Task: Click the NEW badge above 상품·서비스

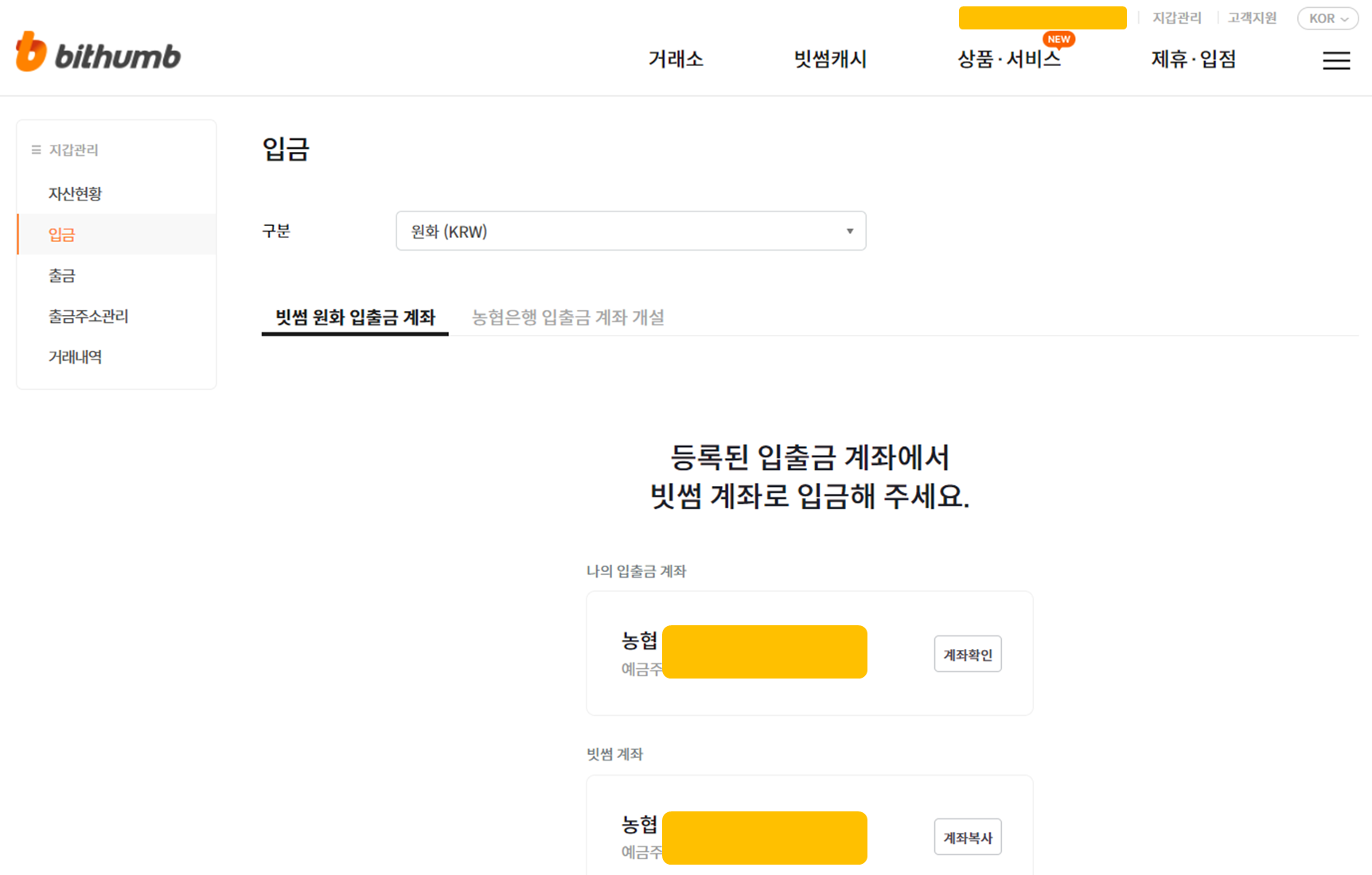Action: [x=1058, y=39]
